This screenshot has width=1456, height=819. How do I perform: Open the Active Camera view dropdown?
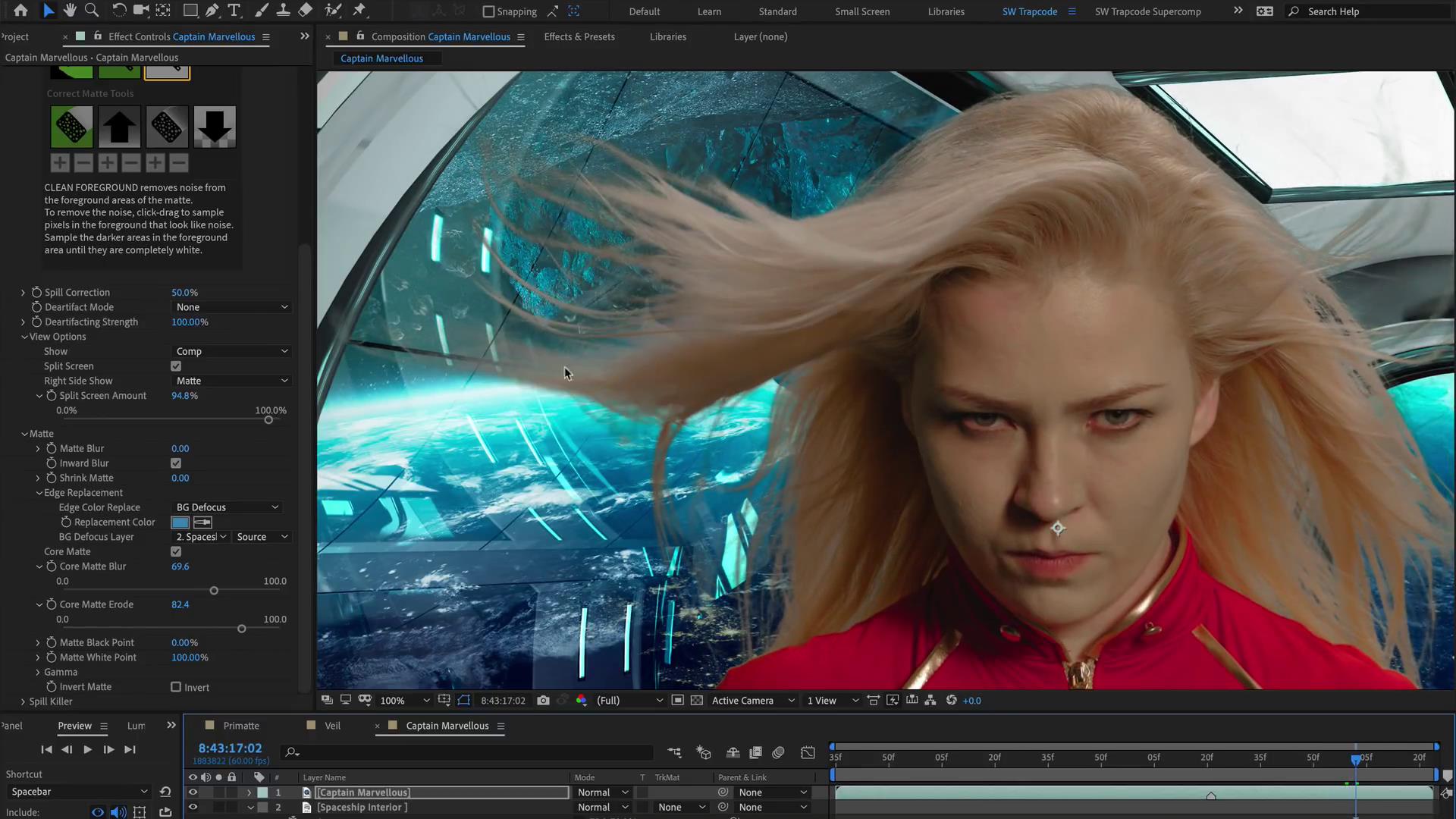coord(753,701)
